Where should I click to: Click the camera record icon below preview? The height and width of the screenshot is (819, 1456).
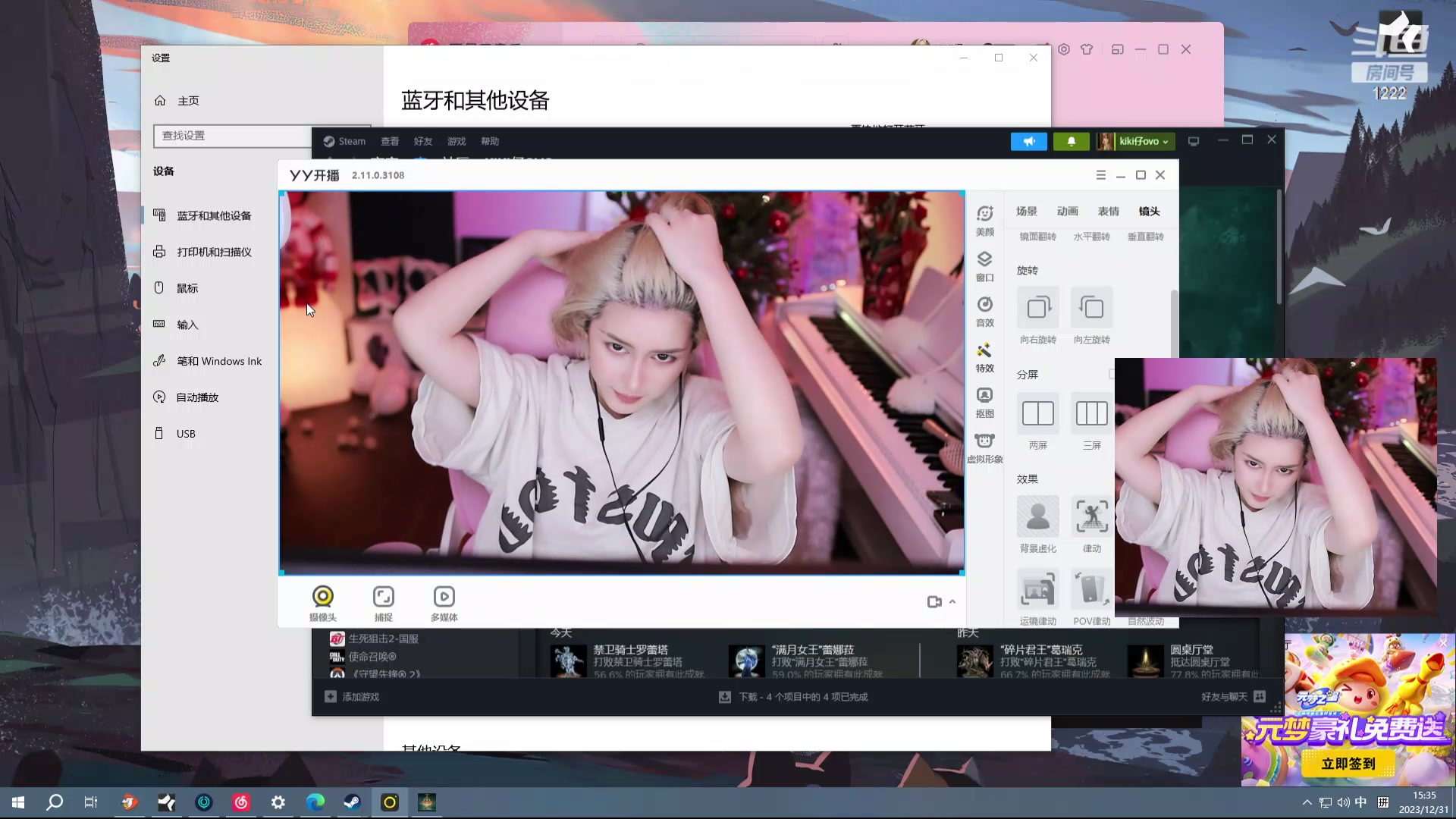(934, 601)
